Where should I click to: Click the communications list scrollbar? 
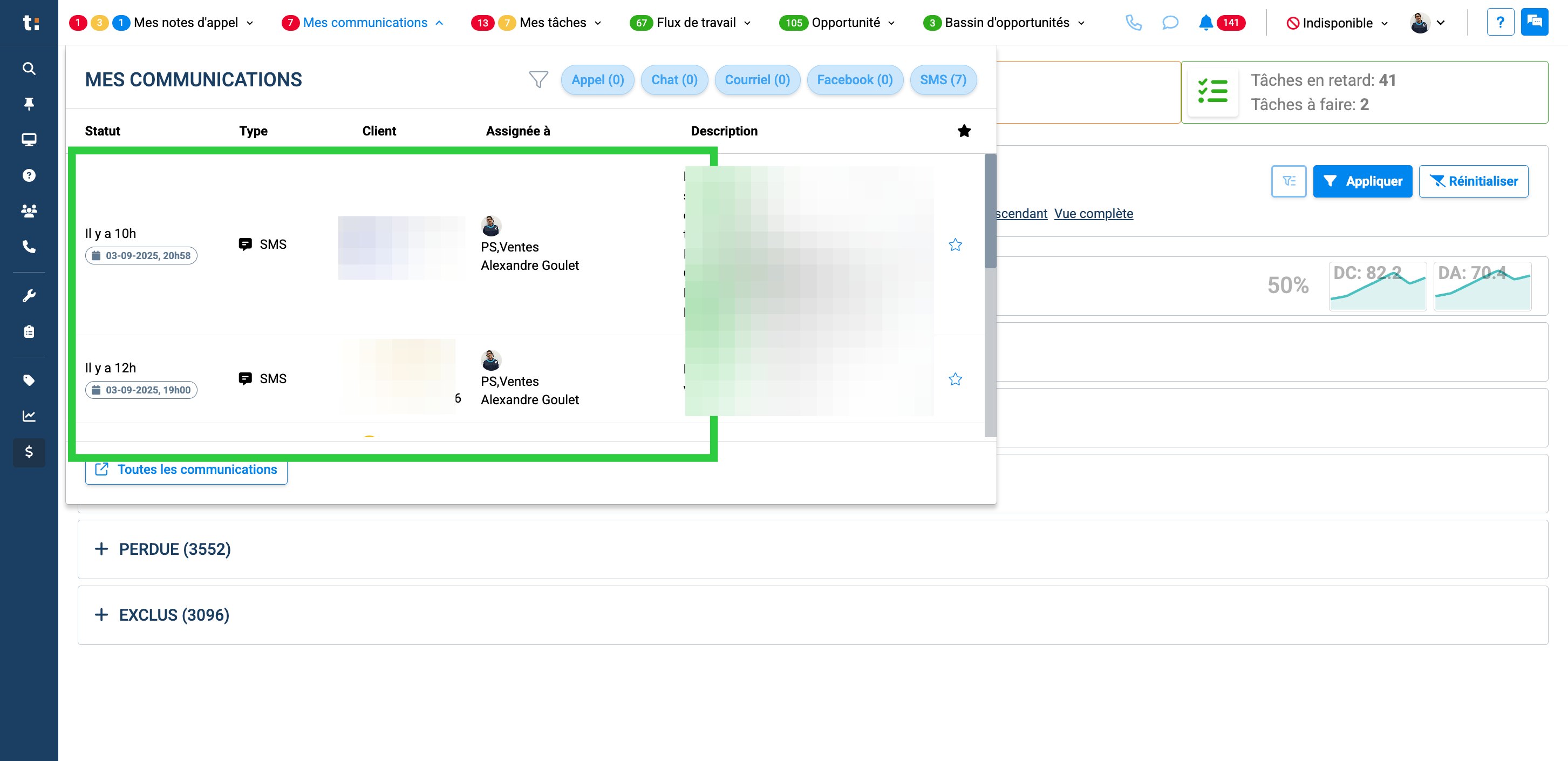(990, 295)
